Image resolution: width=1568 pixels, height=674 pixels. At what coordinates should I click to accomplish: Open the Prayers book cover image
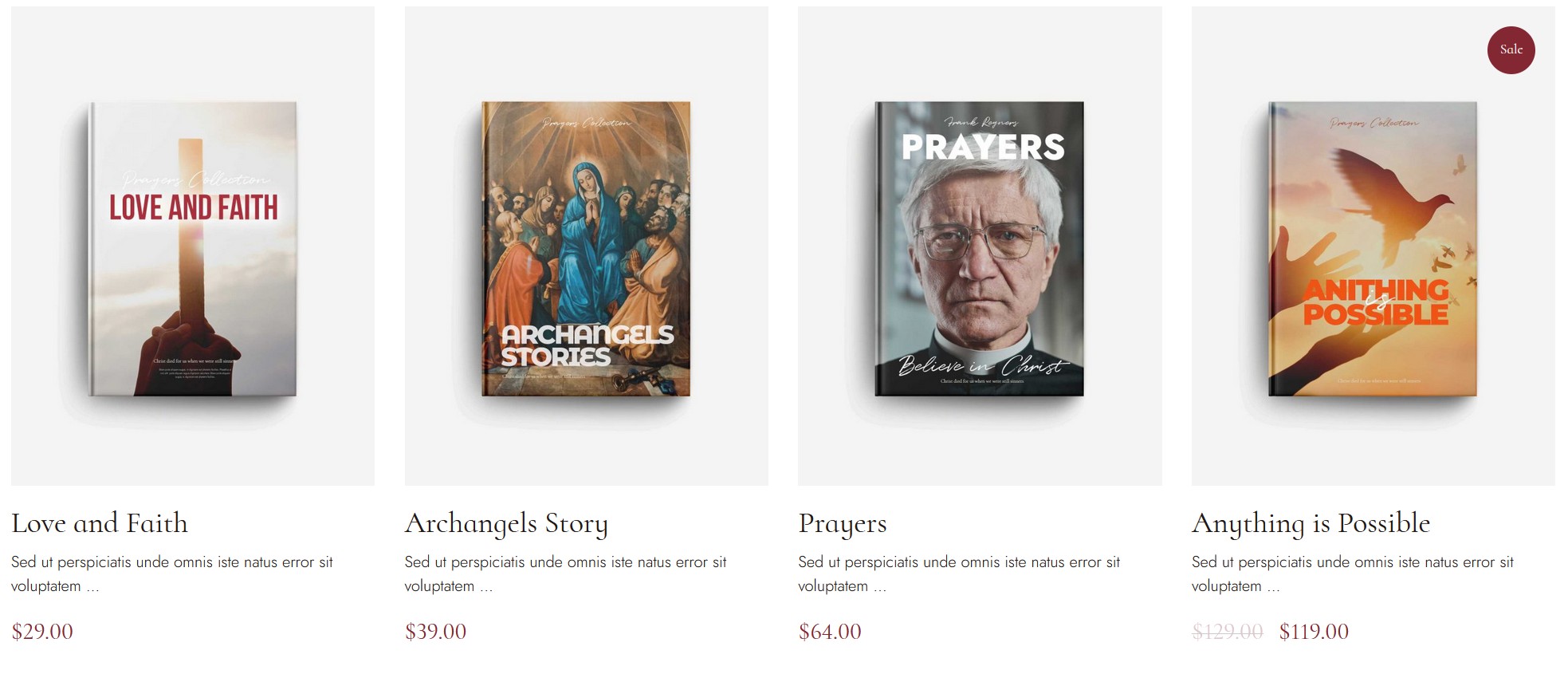(980, 248)
